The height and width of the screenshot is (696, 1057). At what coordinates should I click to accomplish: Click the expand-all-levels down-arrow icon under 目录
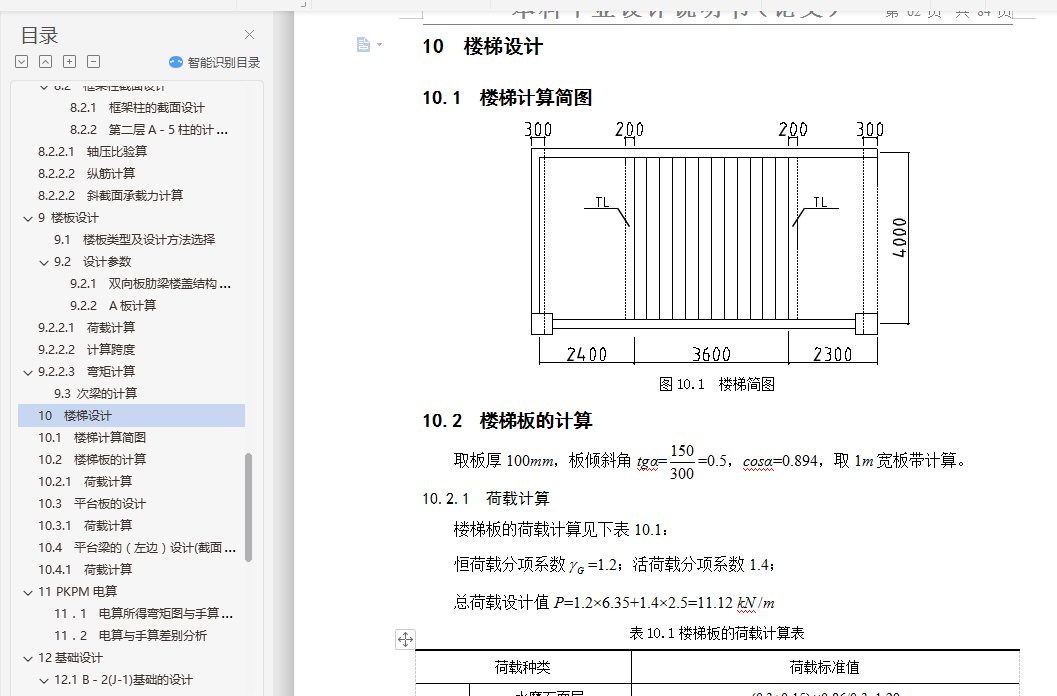pos(22,61)
